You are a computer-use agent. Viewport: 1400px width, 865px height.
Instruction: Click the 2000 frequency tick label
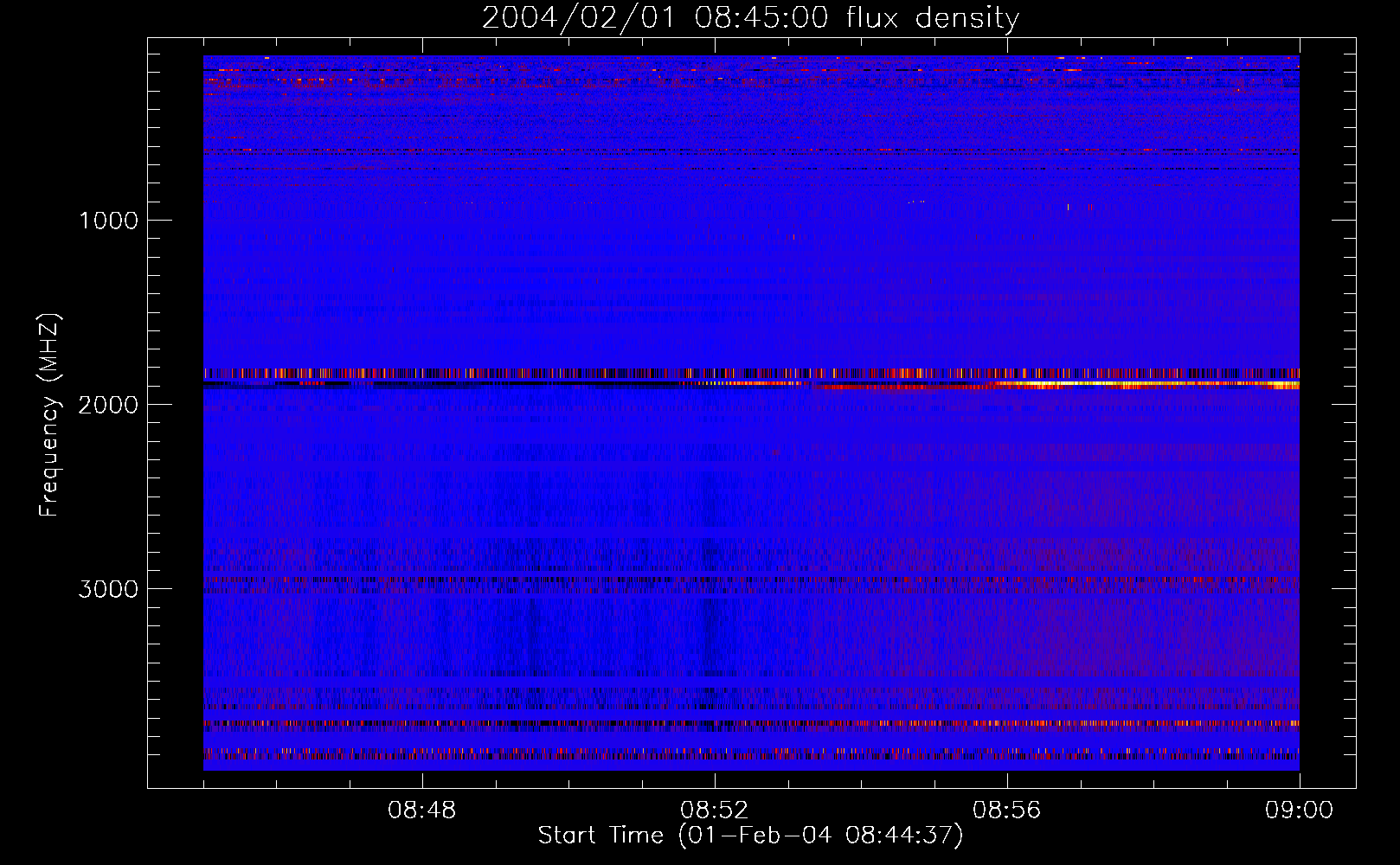coord(108,405)
